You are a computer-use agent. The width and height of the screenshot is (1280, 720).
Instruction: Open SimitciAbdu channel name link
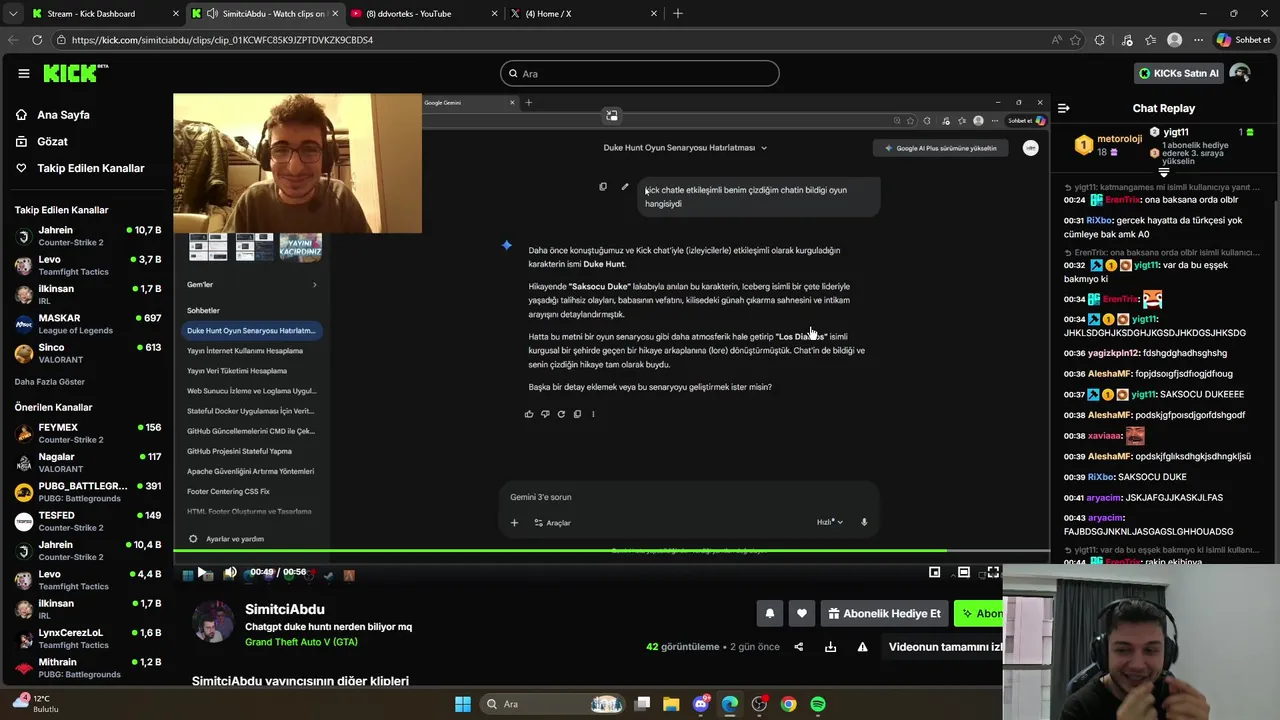(x=285, y=609)
